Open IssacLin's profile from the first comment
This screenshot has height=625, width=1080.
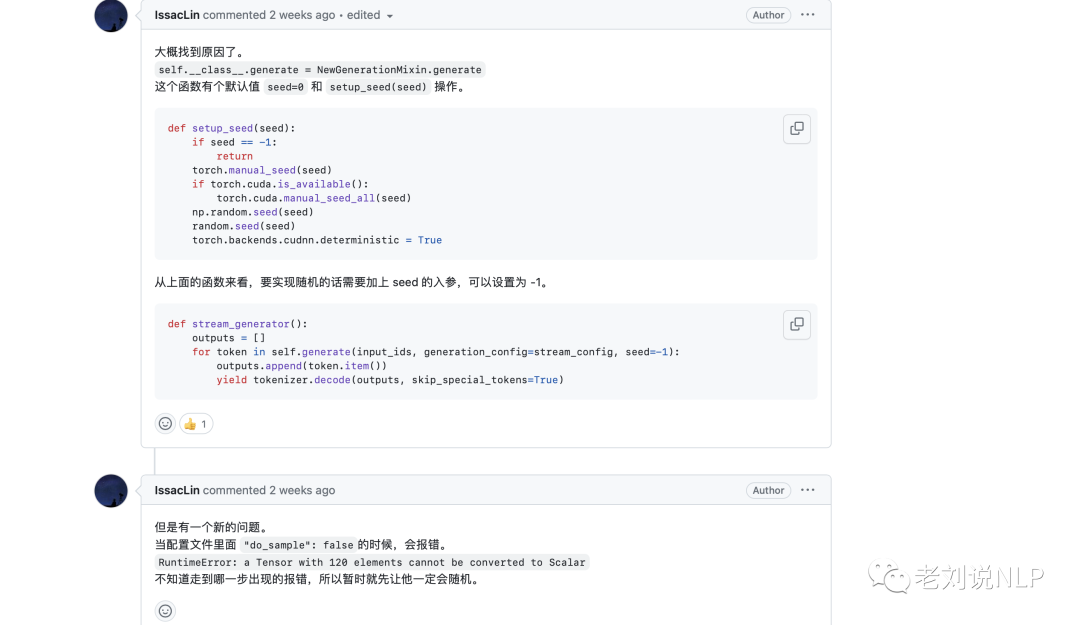coord(177,15)
